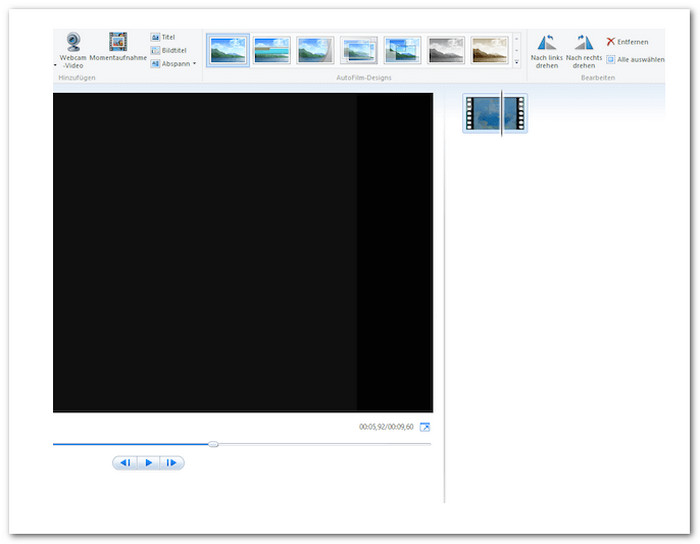Go to previous frame

[x=125, y=463]
